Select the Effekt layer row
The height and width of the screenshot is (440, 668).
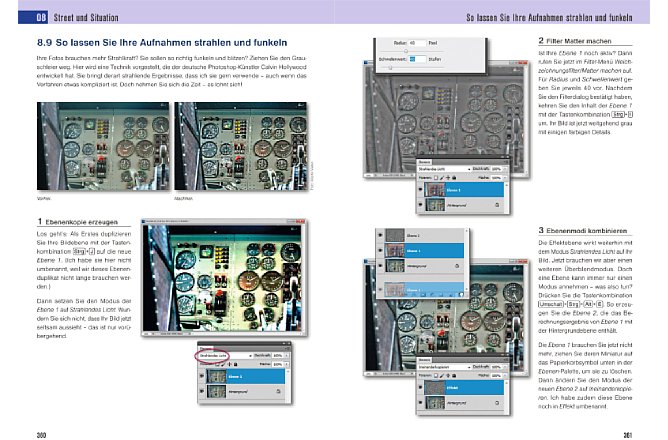pos(464,388)
